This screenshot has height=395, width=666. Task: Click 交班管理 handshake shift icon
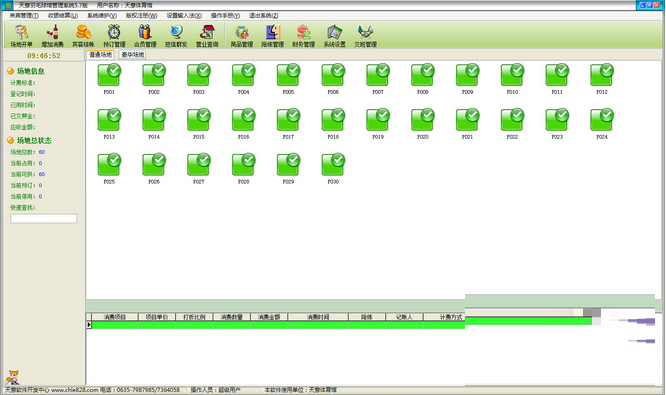(366, 36)
